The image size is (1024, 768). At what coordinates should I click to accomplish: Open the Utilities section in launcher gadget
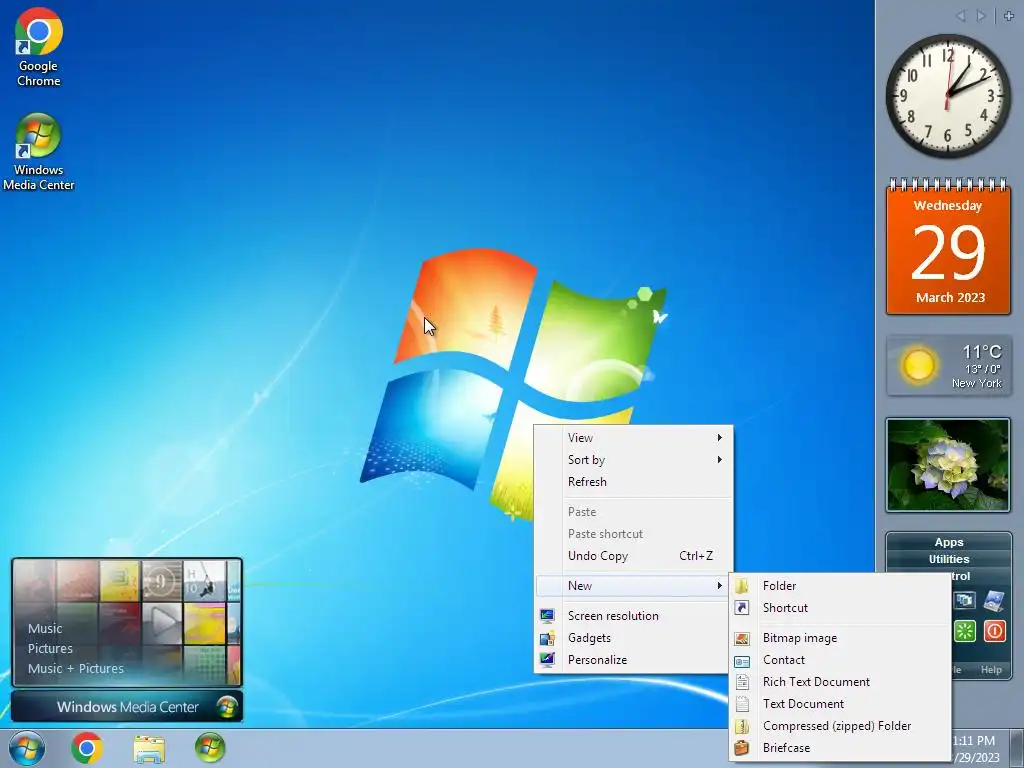click(949, 559)
